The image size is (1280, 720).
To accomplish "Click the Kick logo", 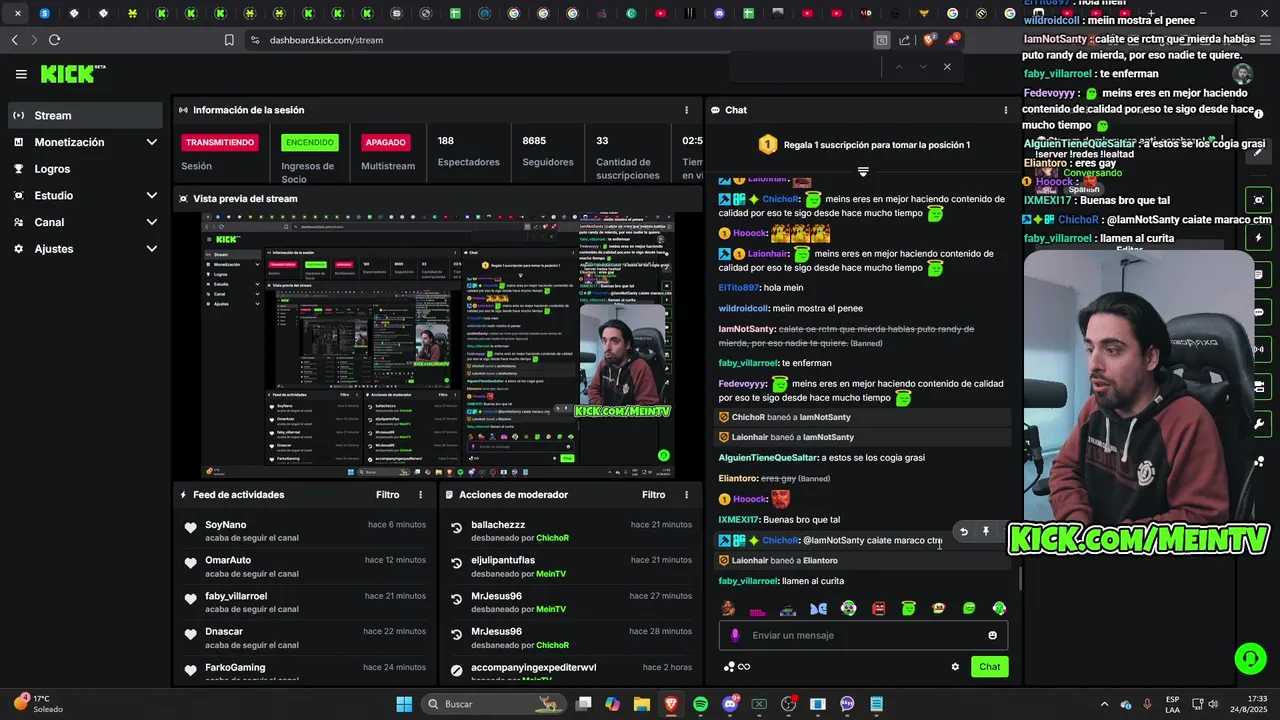I will click(73, 74).
